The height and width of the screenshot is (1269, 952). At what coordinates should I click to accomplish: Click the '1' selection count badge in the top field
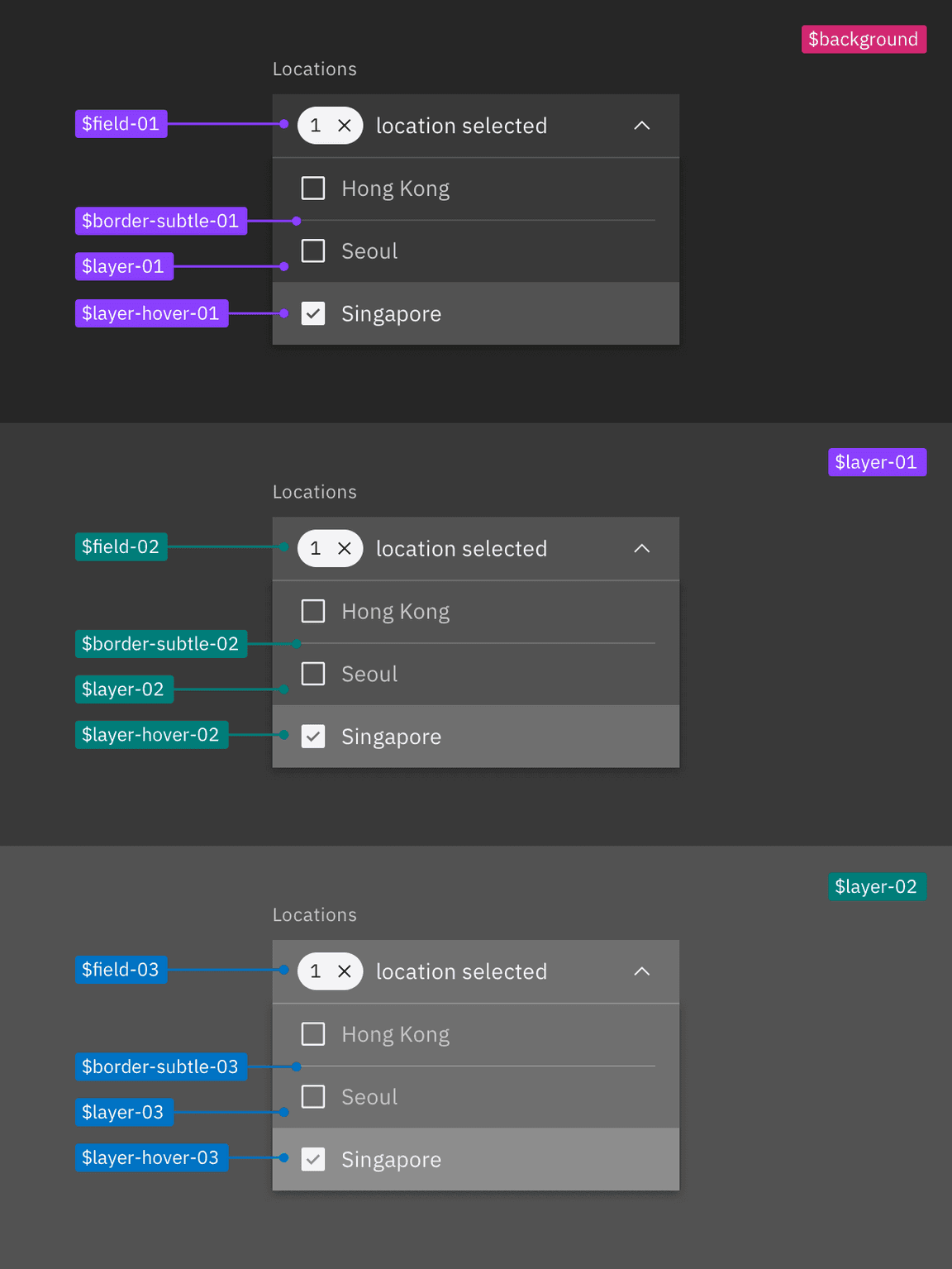coord(316,126)
